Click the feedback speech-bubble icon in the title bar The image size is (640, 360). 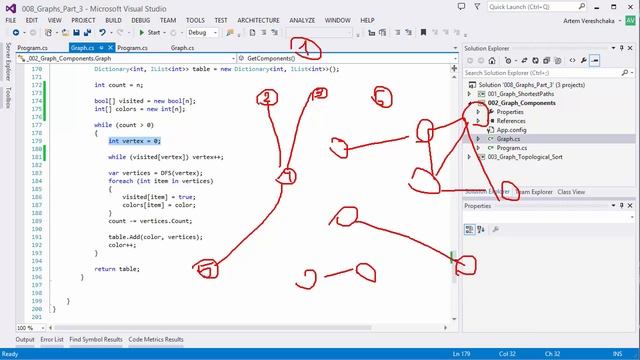click(x=461, y=7)
